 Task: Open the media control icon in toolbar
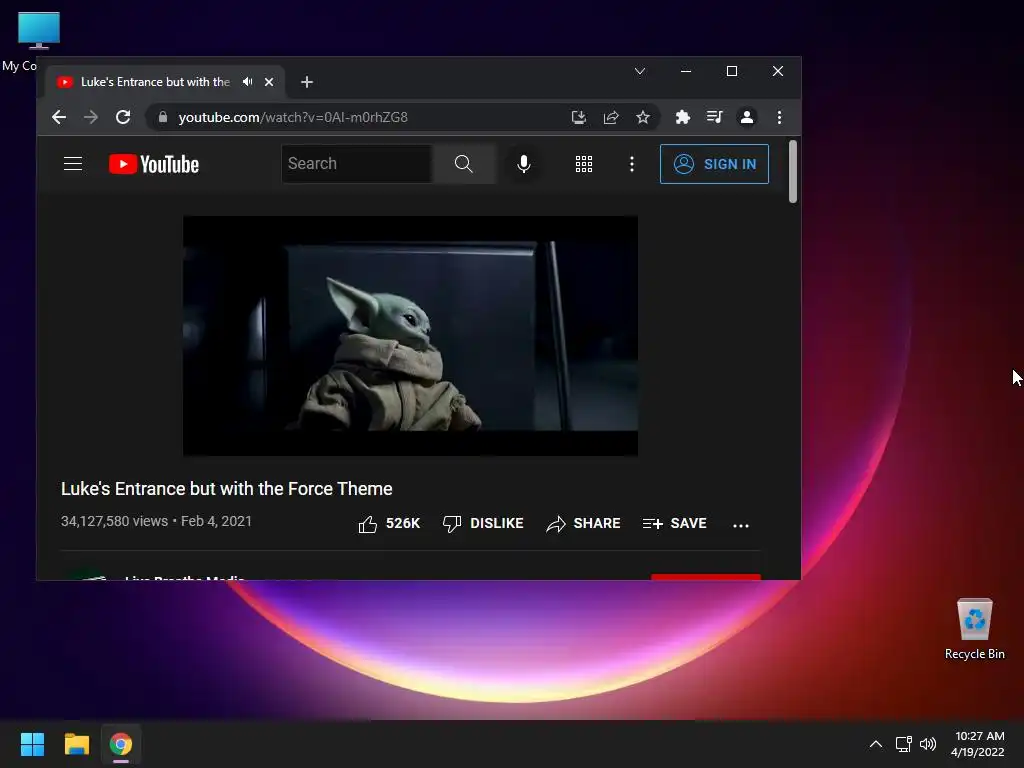[714, 118]
